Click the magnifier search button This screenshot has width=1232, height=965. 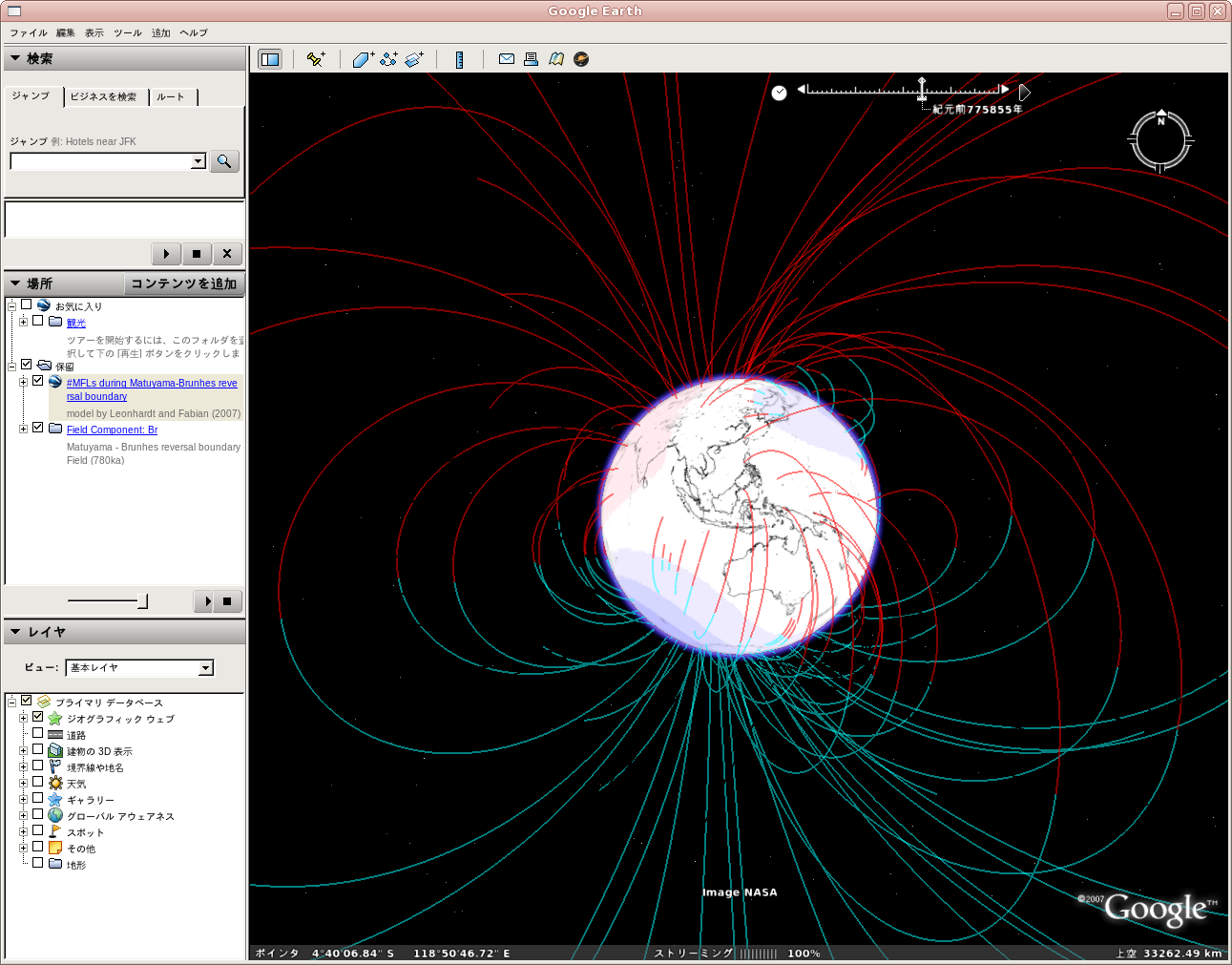(224, 161)
